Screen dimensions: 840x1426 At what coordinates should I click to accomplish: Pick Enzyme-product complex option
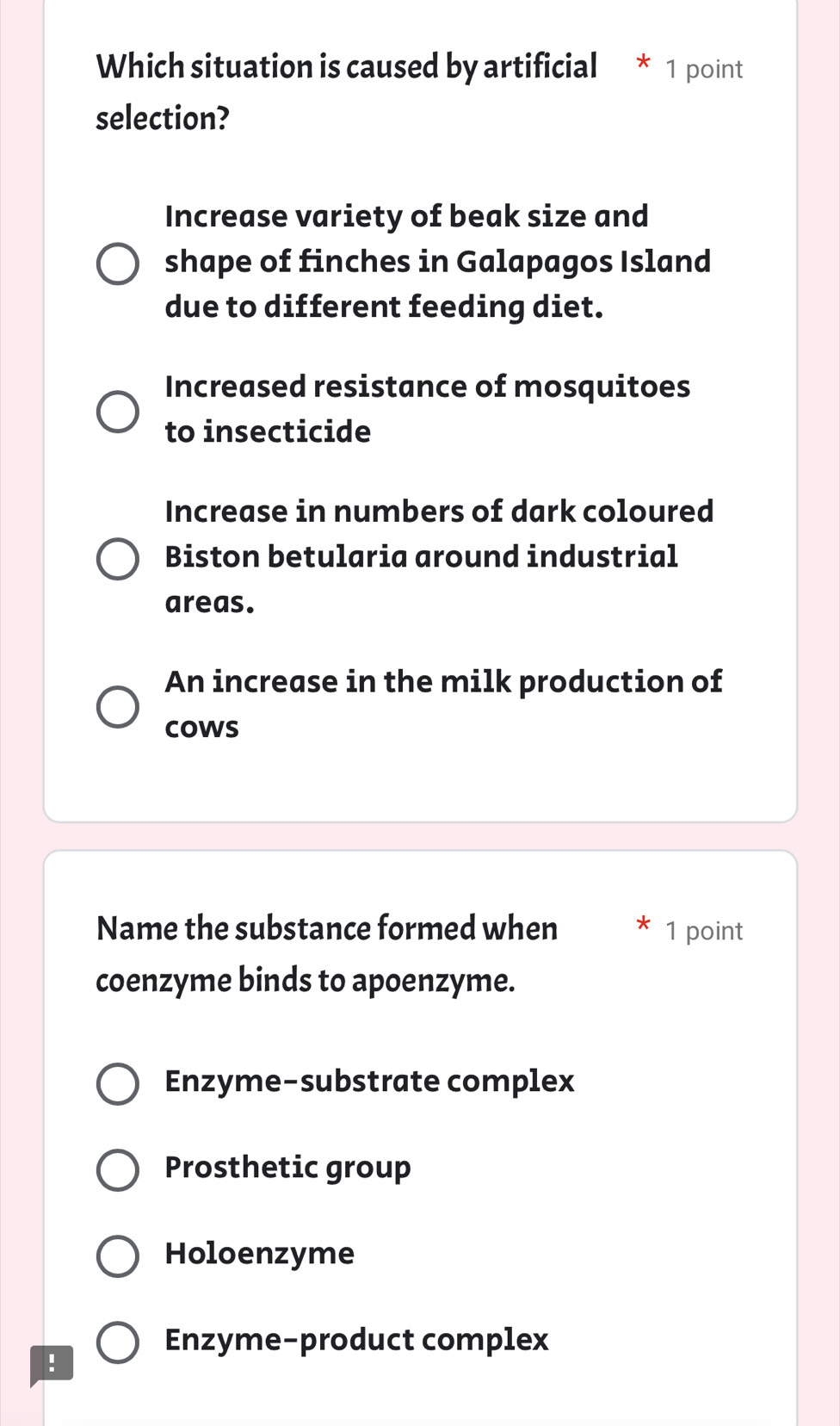click(x=118, y=1342)
